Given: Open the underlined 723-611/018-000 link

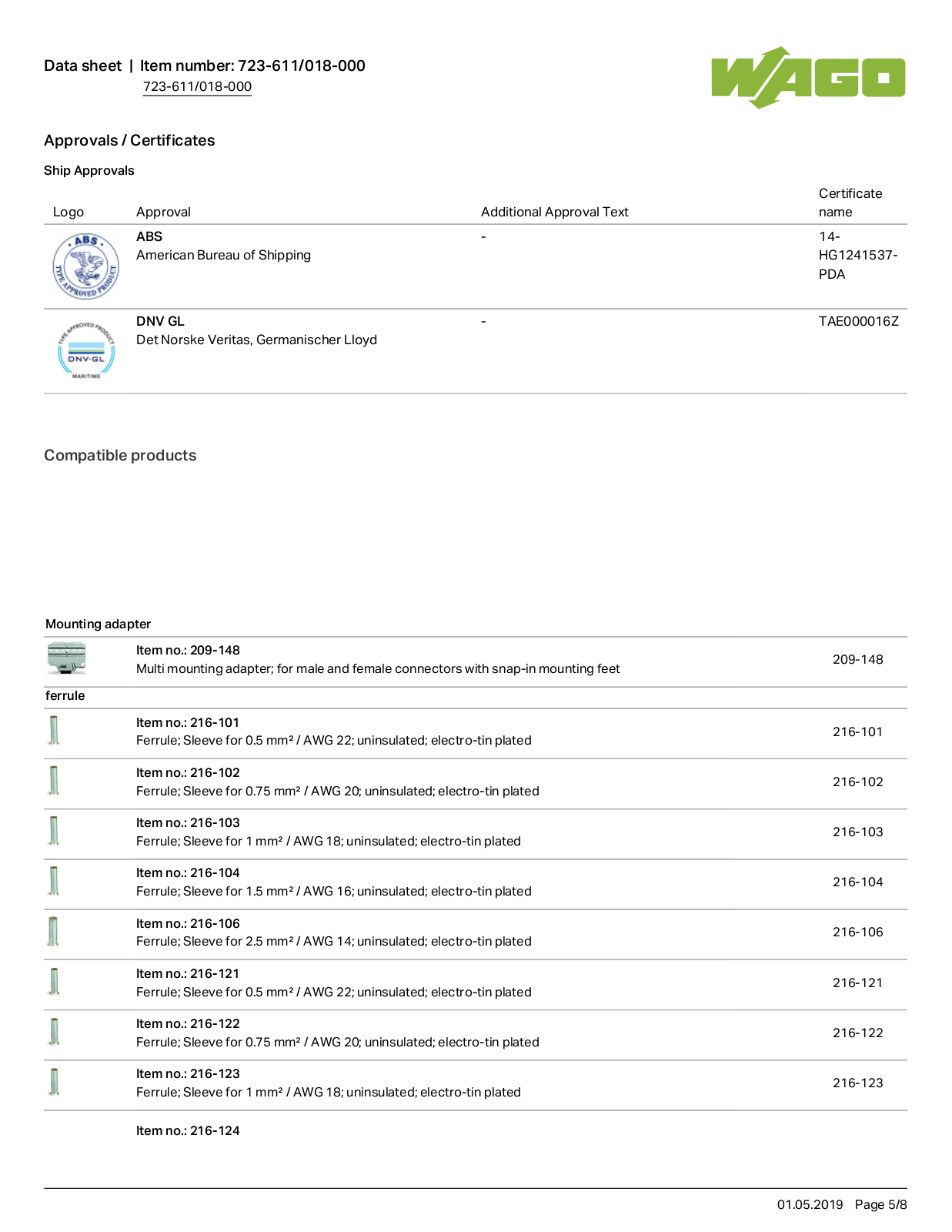Looking at the screenshot, I should pos(197,86).
